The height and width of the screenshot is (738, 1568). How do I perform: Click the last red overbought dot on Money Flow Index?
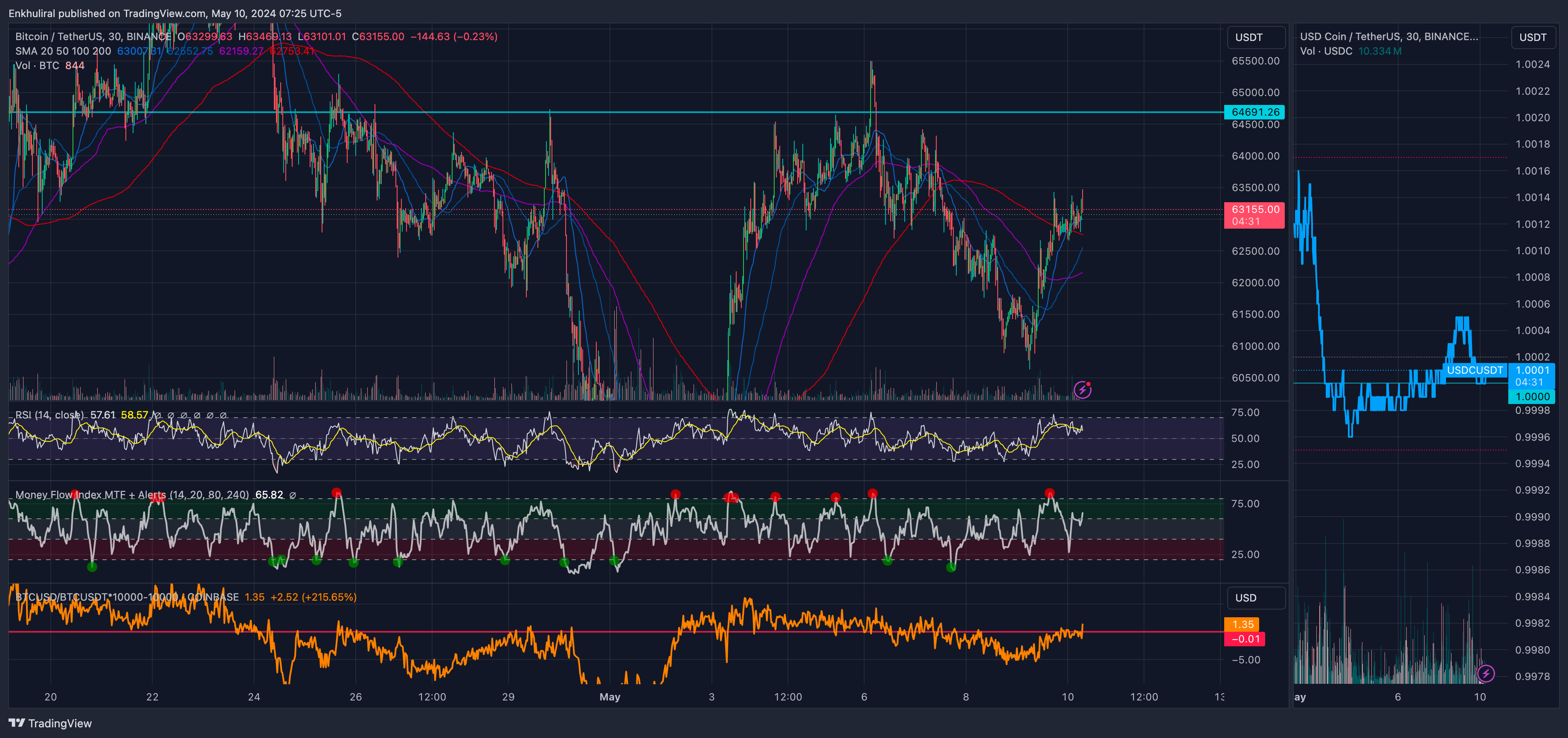click(x=1049, y=493)
